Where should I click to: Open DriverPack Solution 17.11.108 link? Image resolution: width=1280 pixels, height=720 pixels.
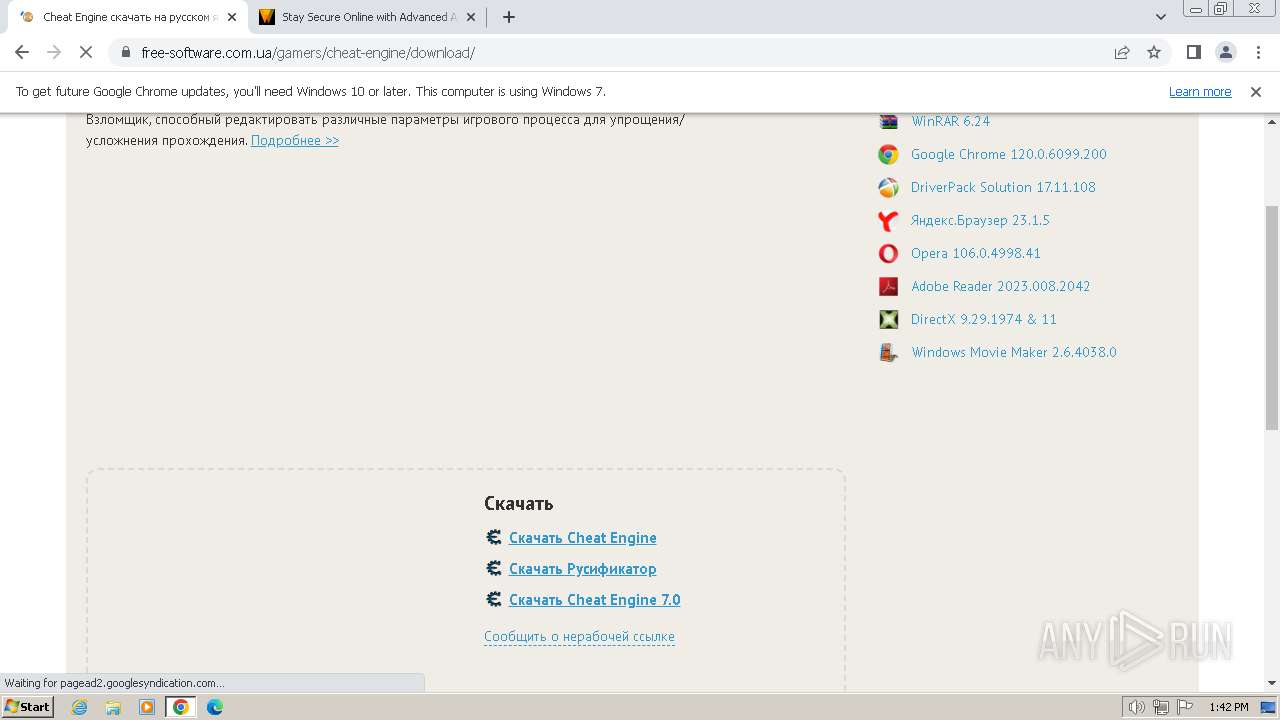click(x=1003, y=187)
